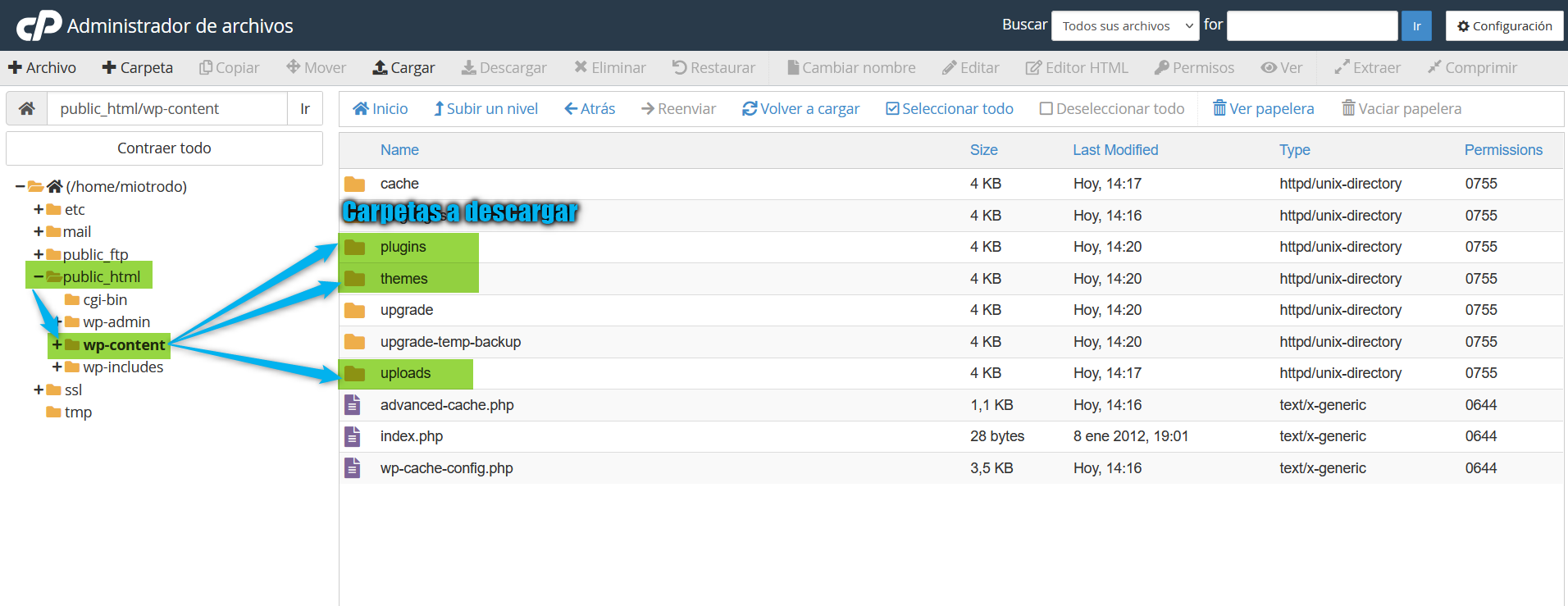Collapse the /home/miotrodo root node
Viewport: 1568px width, 606px height.
[20, 187]
